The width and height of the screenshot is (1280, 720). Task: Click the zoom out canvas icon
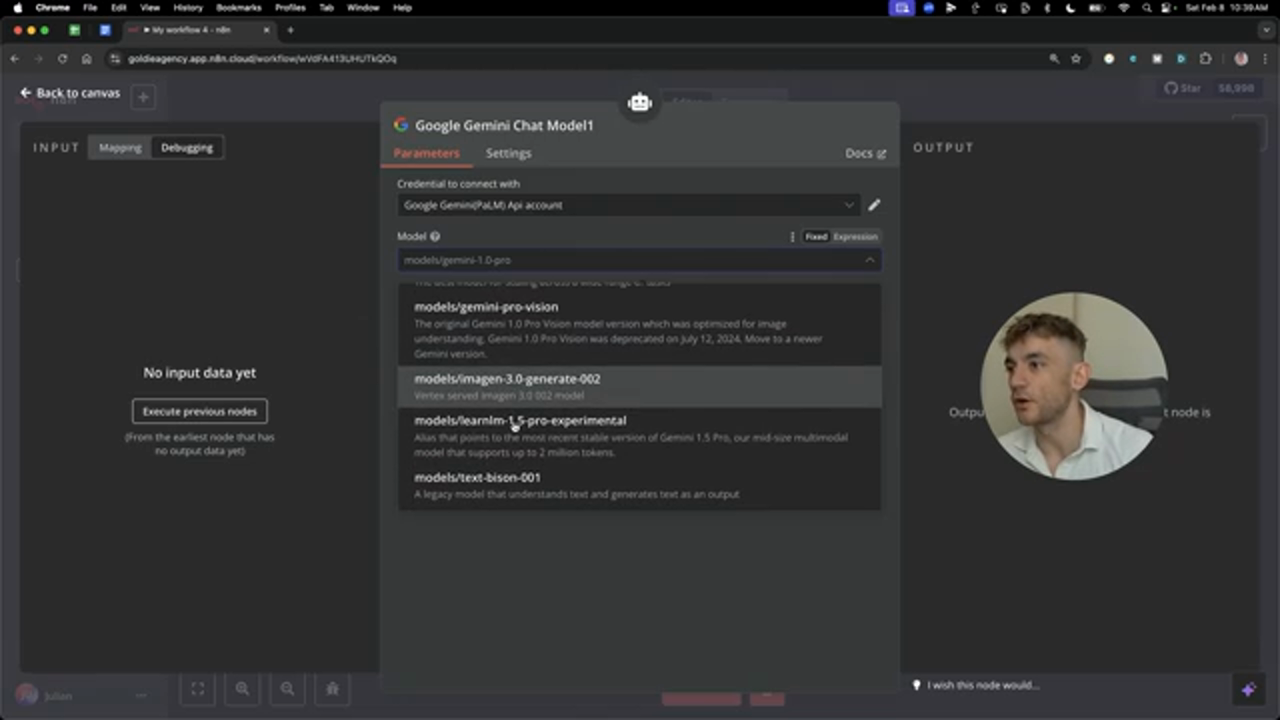(287, 688)
